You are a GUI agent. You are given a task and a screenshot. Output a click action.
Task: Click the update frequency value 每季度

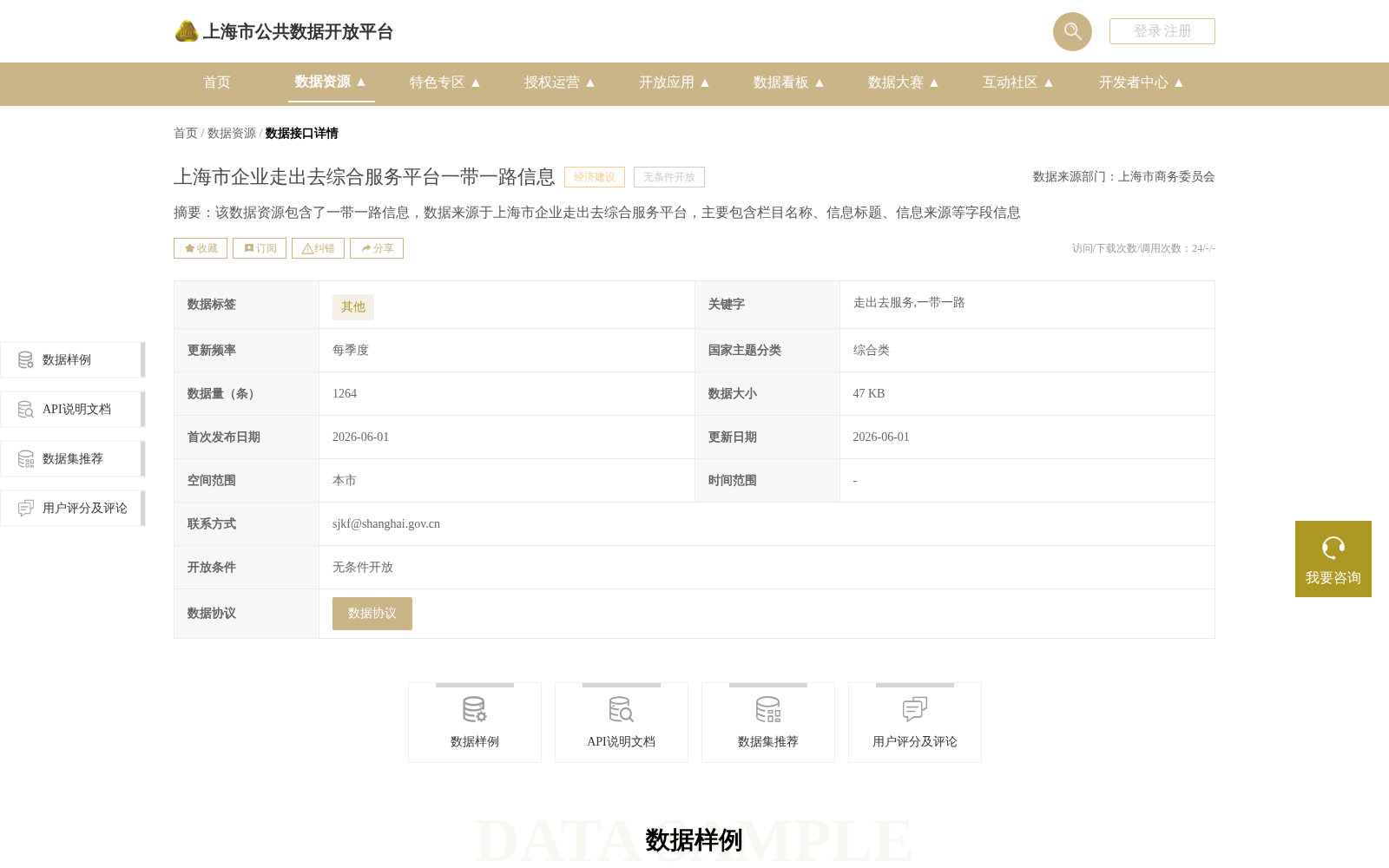click(x=351, y=350)
